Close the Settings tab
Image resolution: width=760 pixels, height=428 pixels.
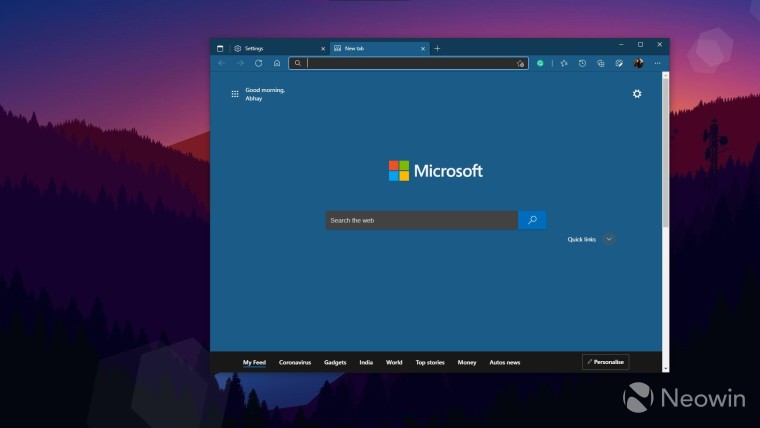click(323, 49)
